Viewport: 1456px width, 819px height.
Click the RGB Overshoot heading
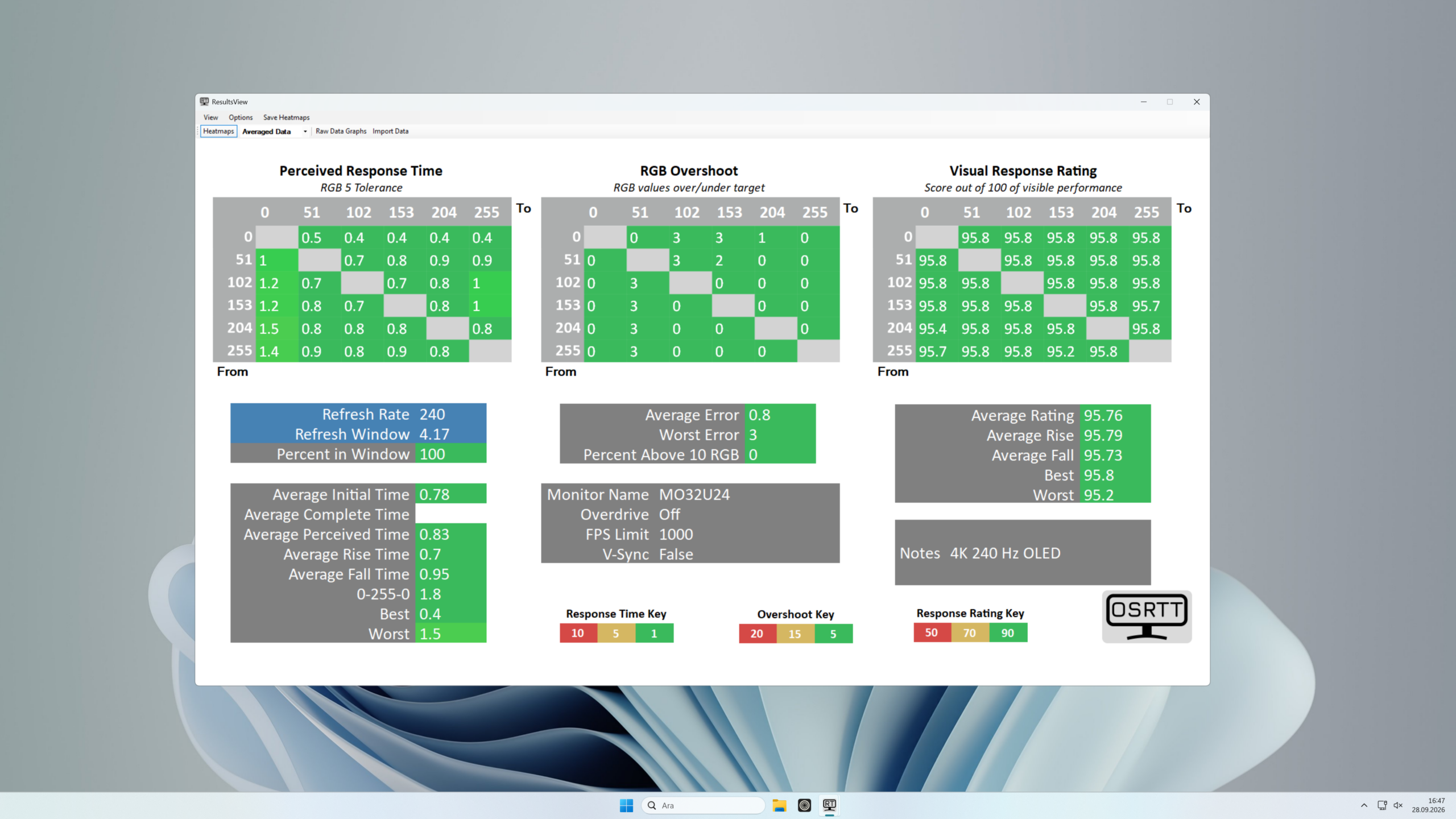click(689, 171)
